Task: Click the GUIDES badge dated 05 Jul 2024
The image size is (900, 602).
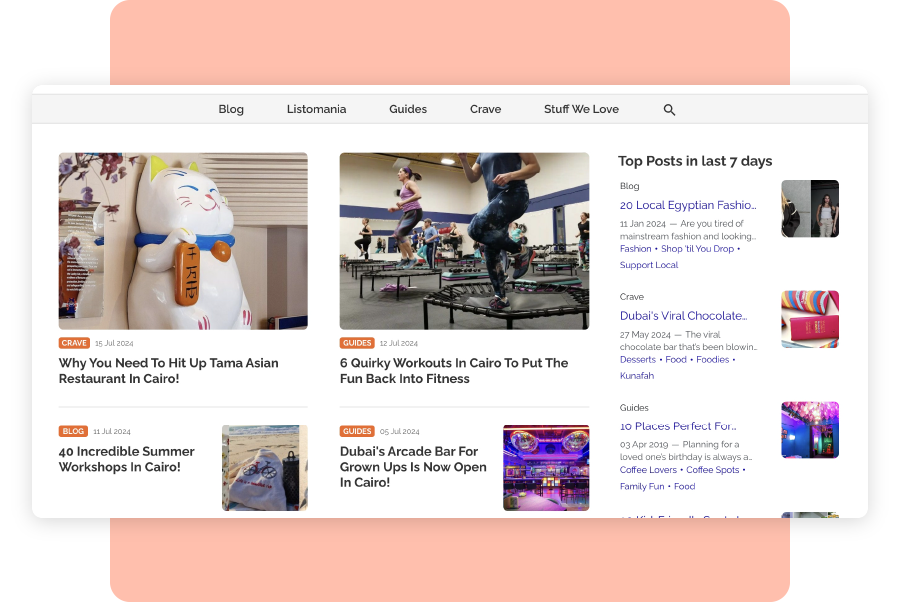Action: point(357,431)
